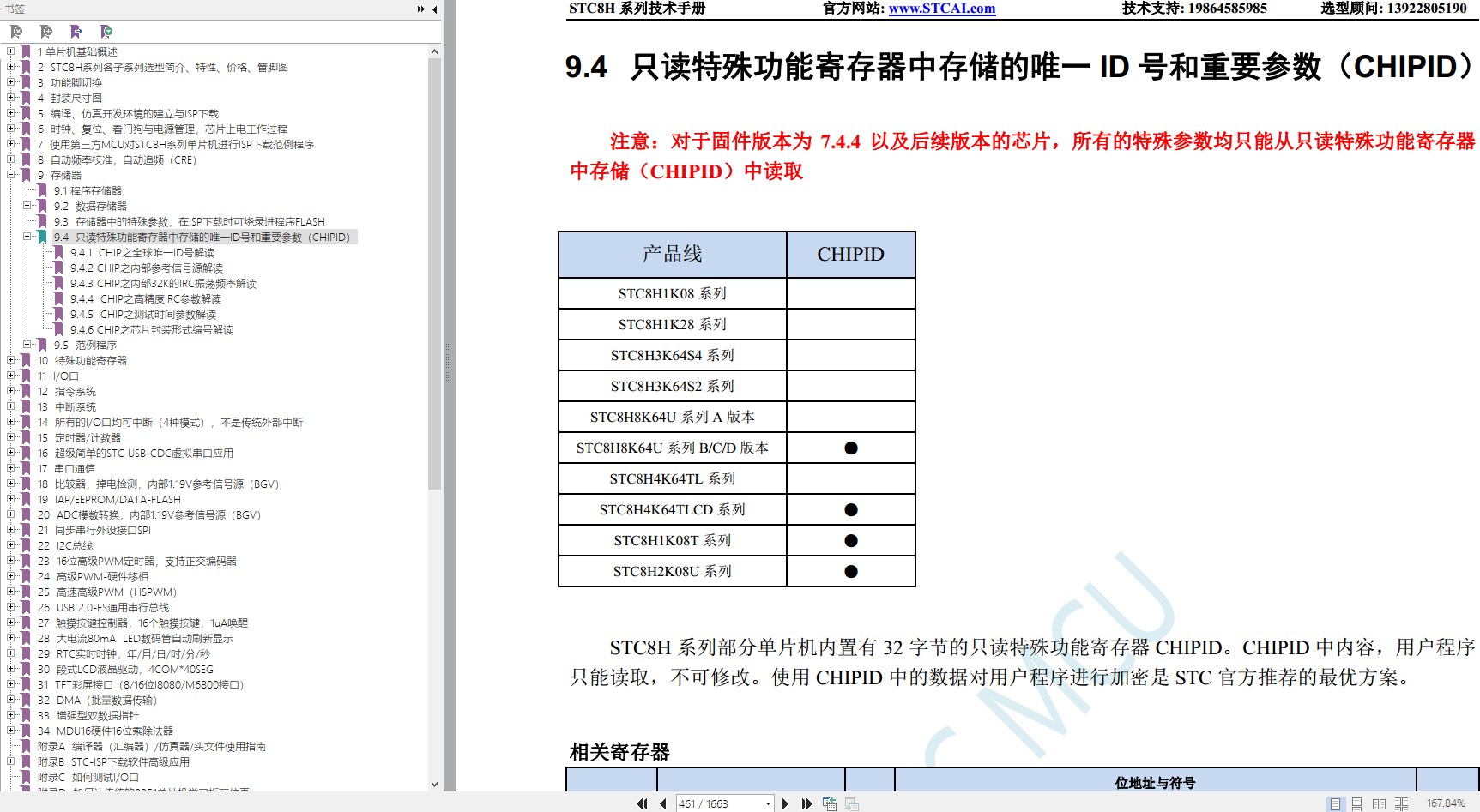Switch to two-page facing view
This screenshot has height=812, width=1480.
point(1379,803)
